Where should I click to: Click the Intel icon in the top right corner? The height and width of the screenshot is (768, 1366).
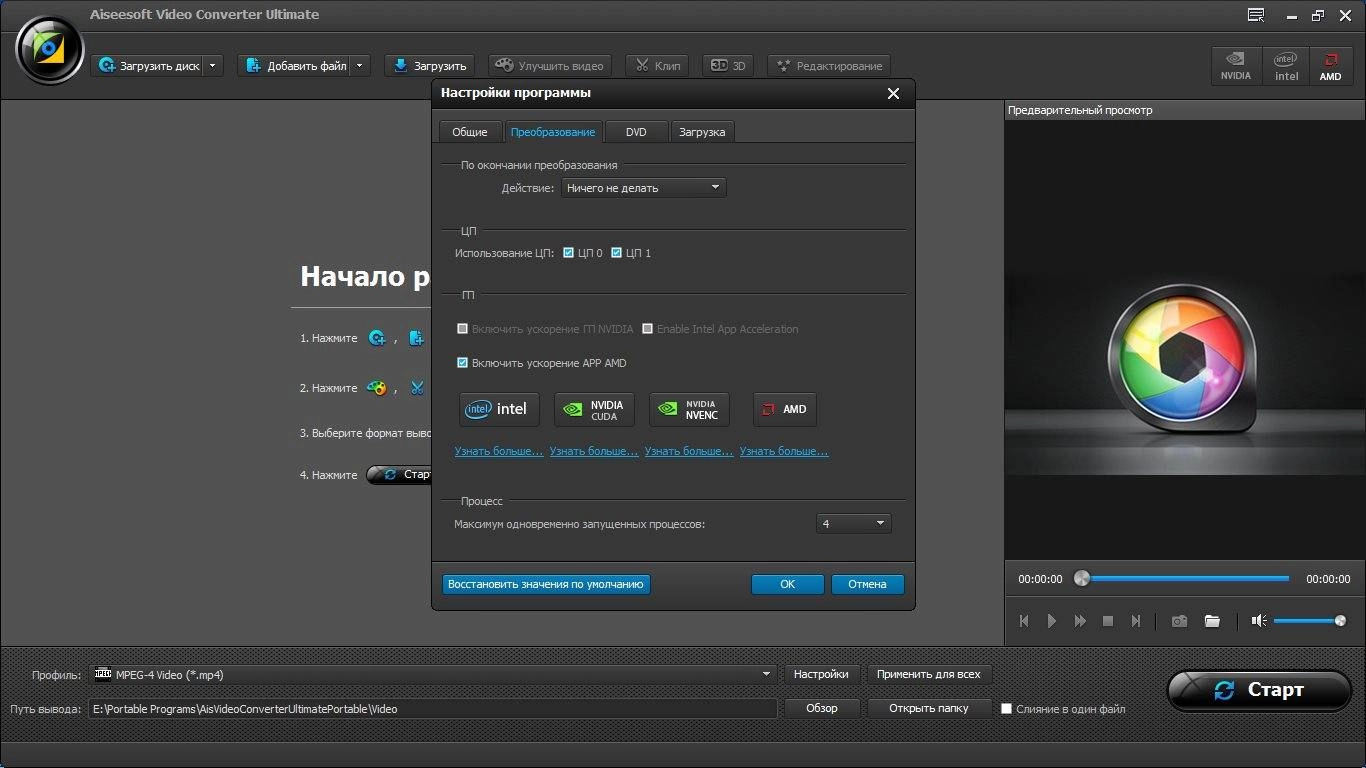pyautogui.click(x=1286, y=66)
